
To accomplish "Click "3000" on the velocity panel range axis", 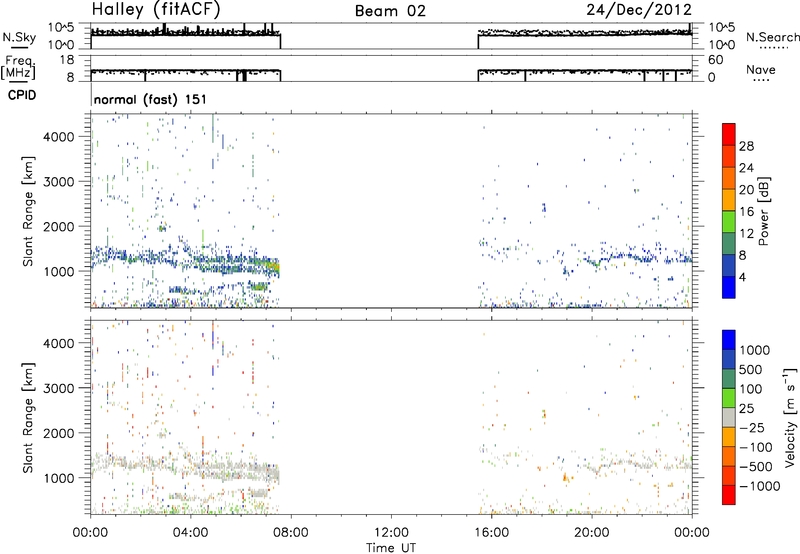I will coord(59,388).
